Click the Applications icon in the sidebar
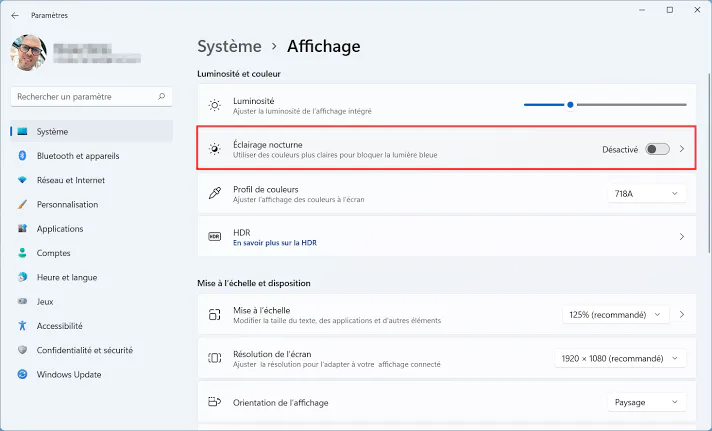712x431 pixels. (22, 228)
